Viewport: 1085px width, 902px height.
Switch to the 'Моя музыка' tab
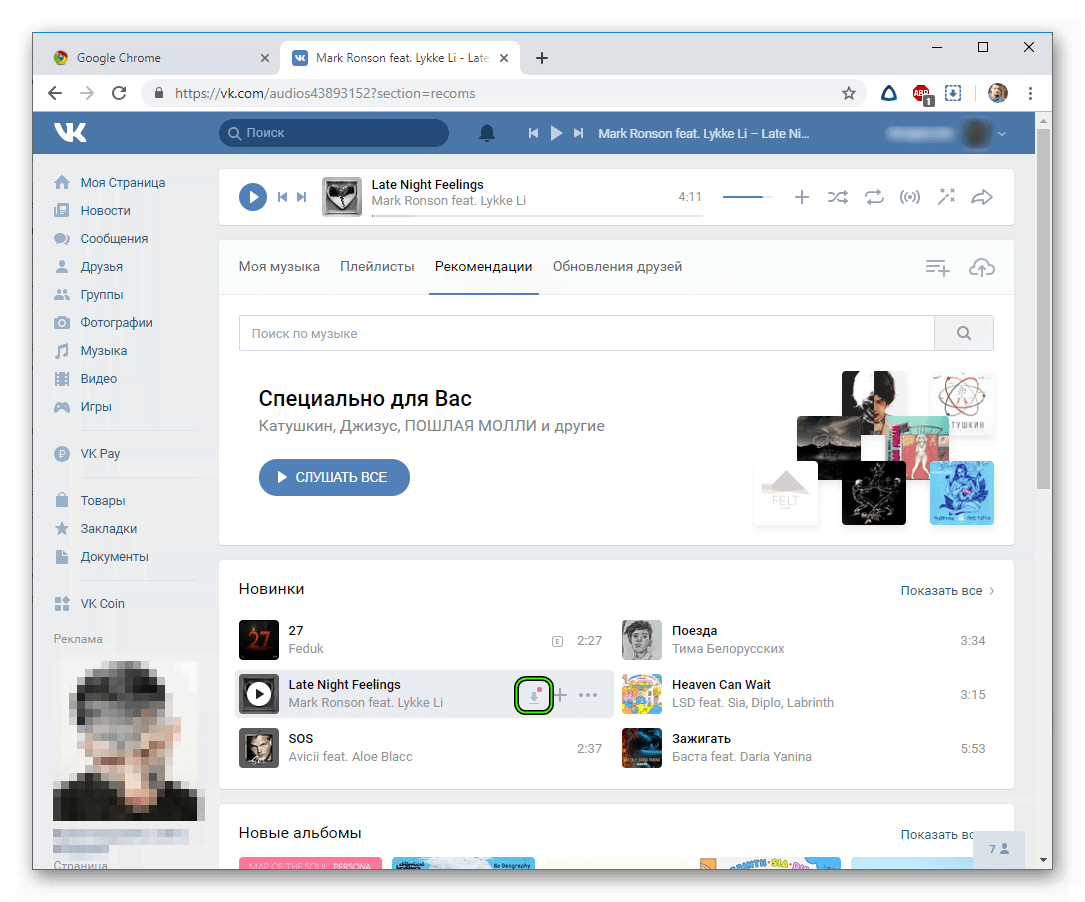pos(279,267)
